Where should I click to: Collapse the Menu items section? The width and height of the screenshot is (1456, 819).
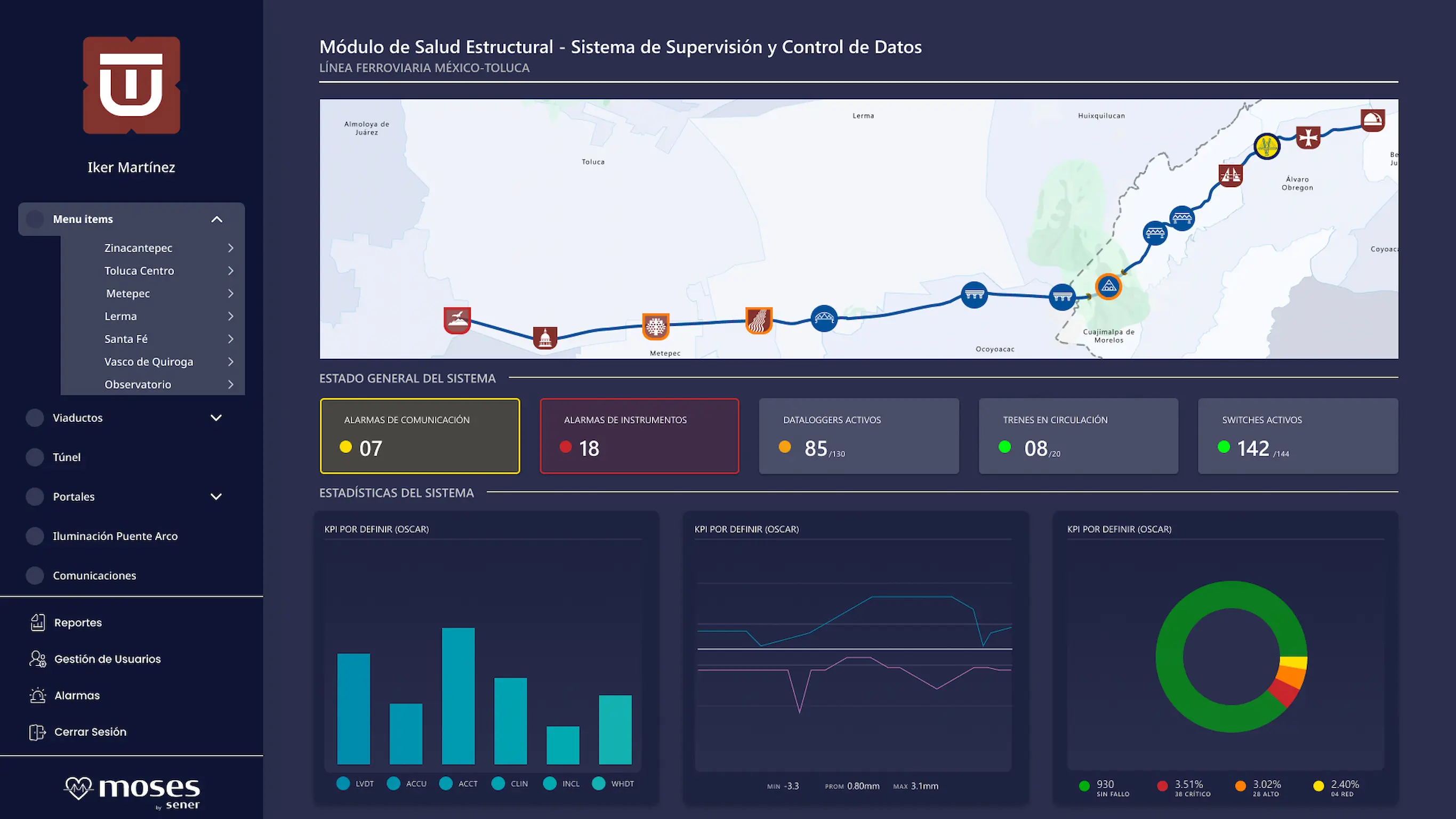pos(216,219)
